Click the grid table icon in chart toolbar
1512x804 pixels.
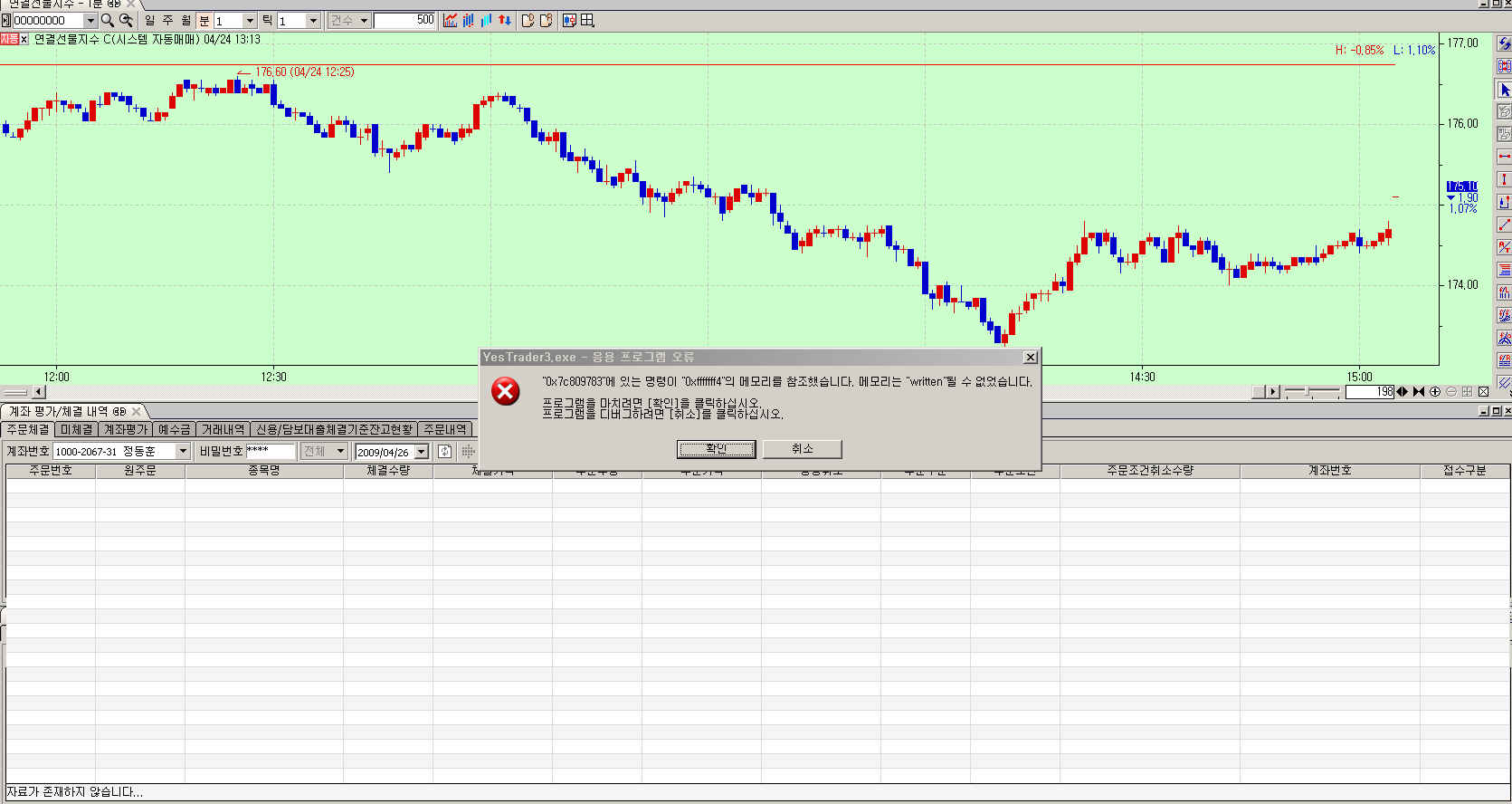point(587,20)
